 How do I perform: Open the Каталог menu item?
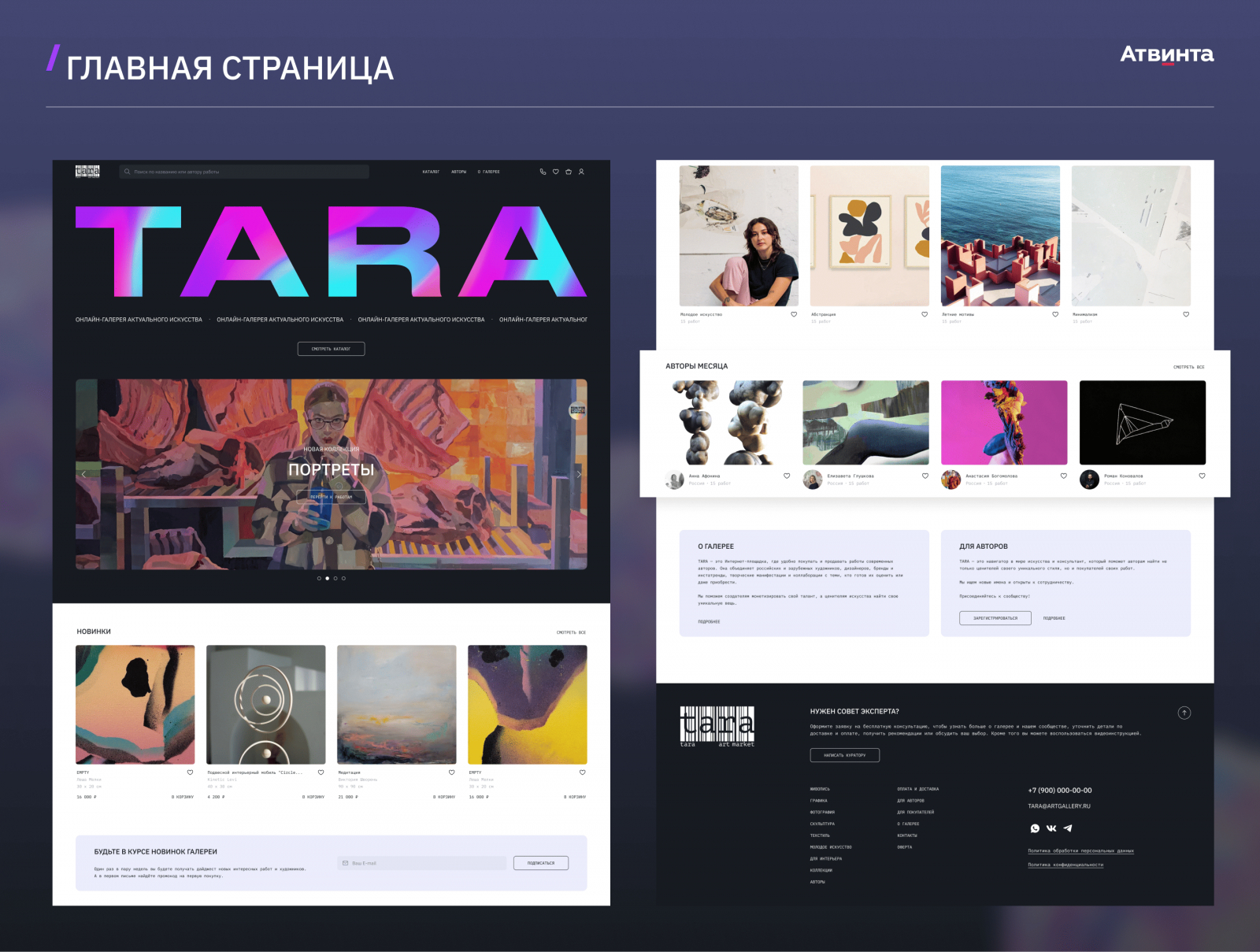431,172
